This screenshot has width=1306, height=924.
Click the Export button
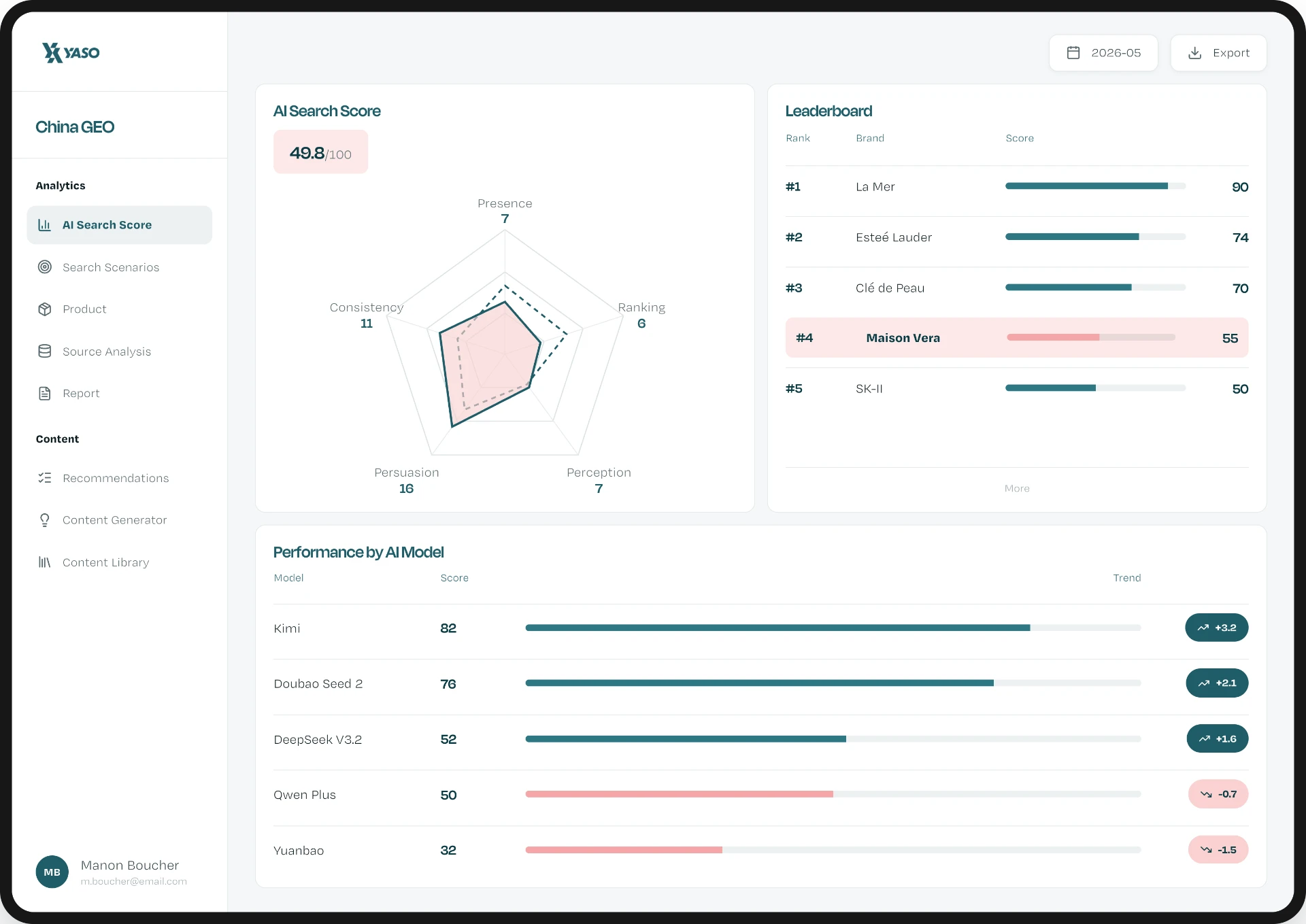click(1218, 52)
